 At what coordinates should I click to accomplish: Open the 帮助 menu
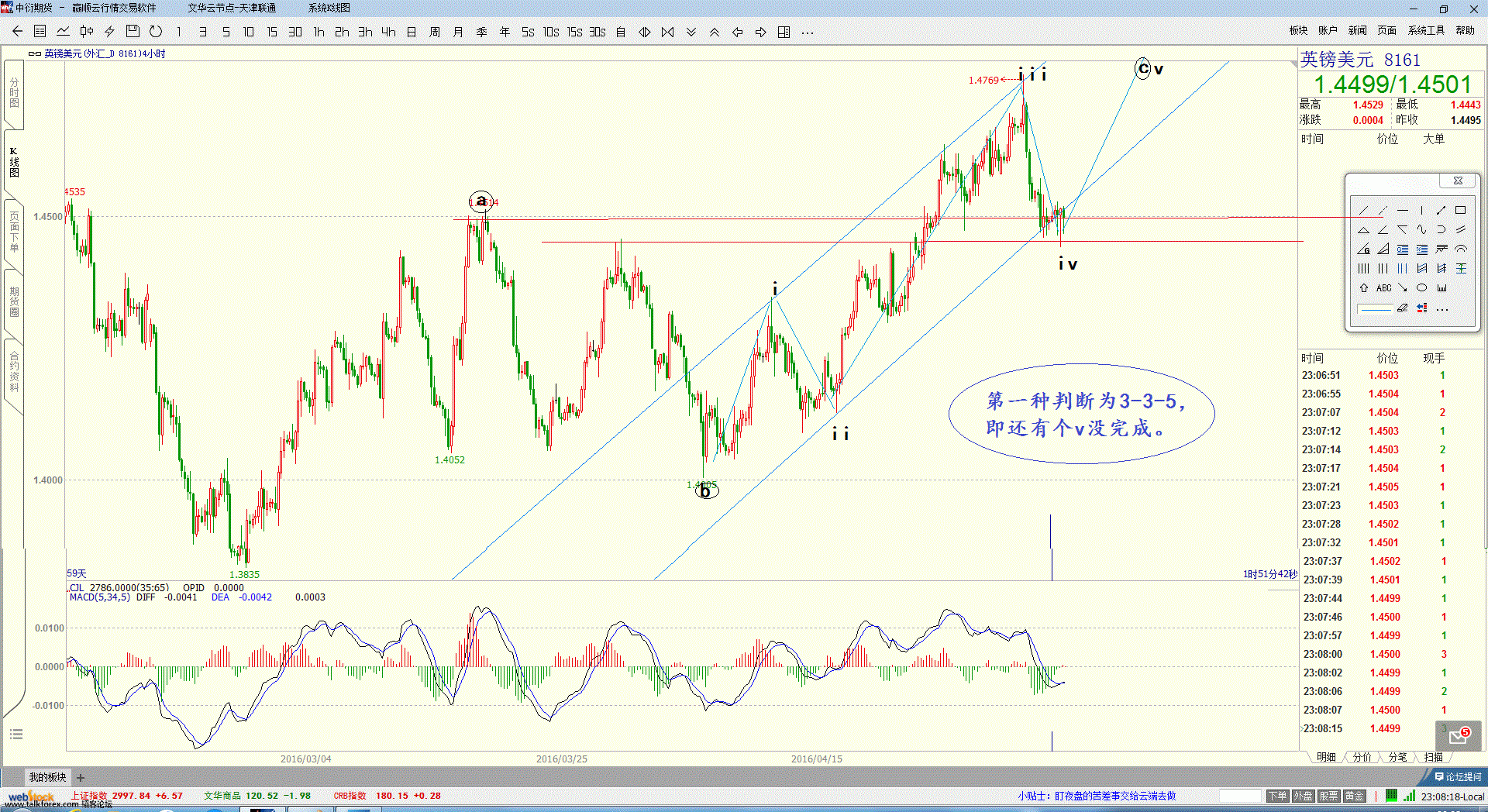click(1465, 30)
